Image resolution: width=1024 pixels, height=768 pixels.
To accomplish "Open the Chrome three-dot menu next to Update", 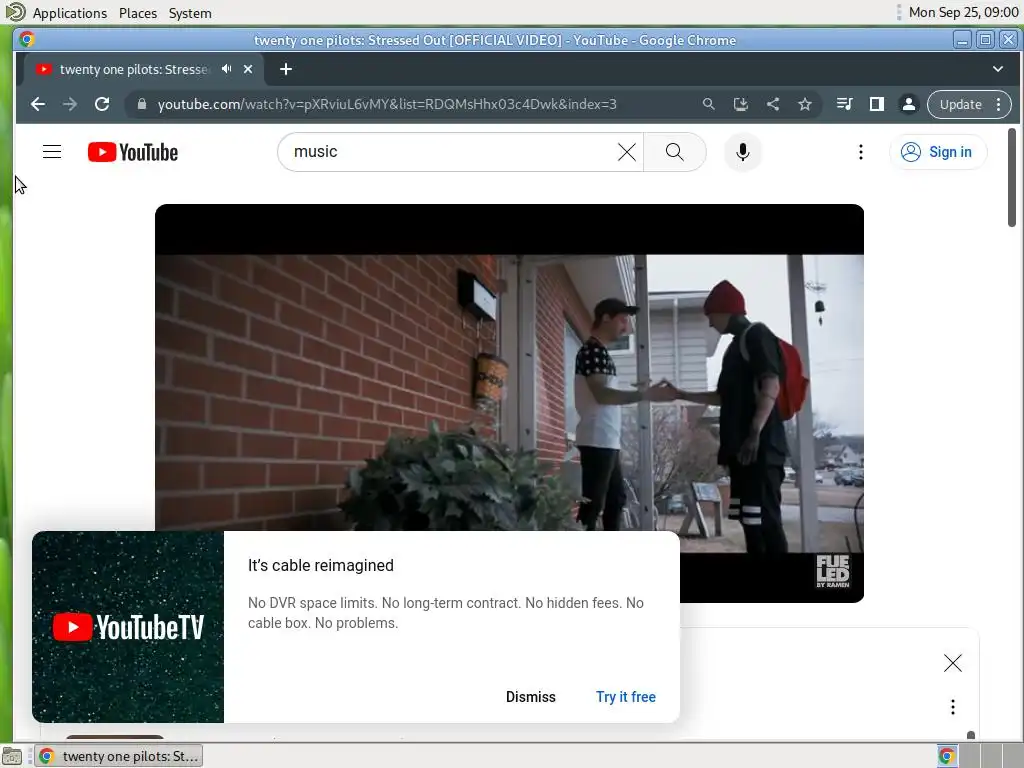I will coord(999,104).
